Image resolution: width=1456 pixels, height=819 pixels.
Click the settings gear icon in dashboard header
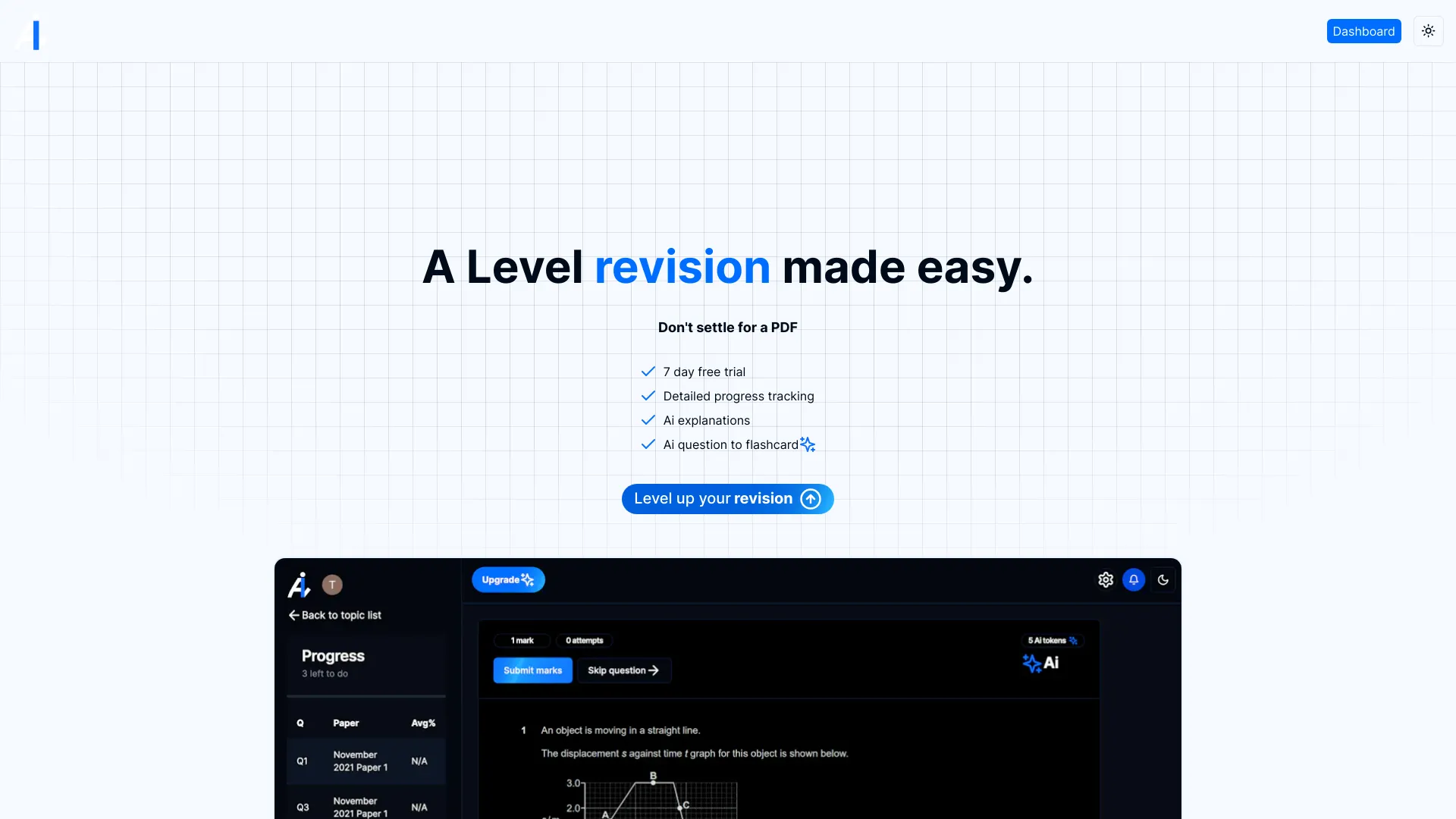1105,579
